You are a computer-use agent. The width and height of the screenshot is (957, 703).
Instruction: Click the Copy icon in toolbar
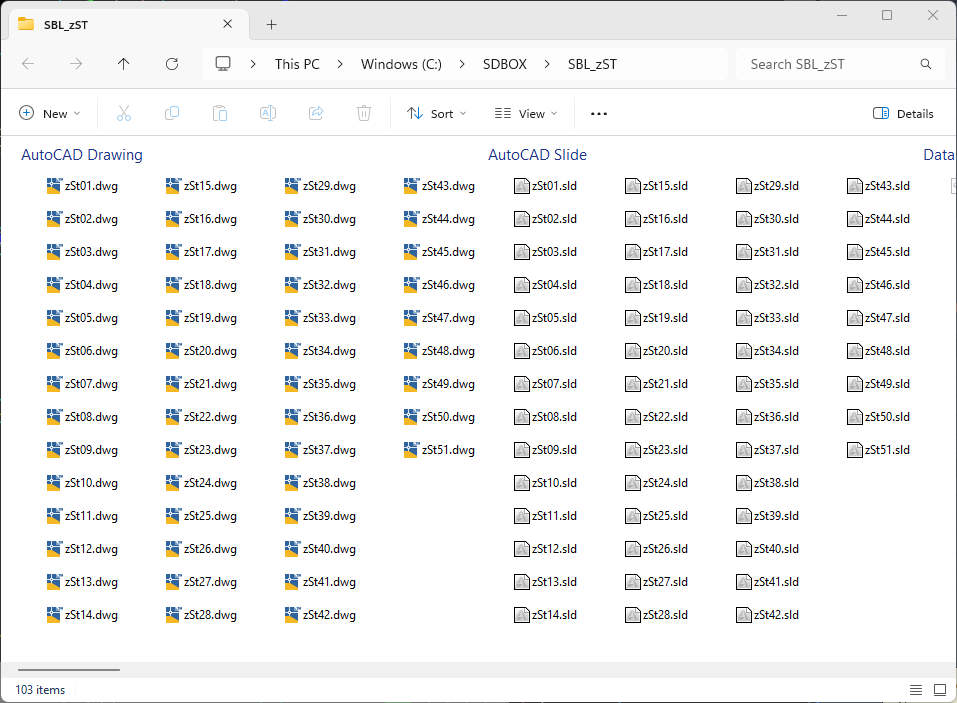(172, 114)
